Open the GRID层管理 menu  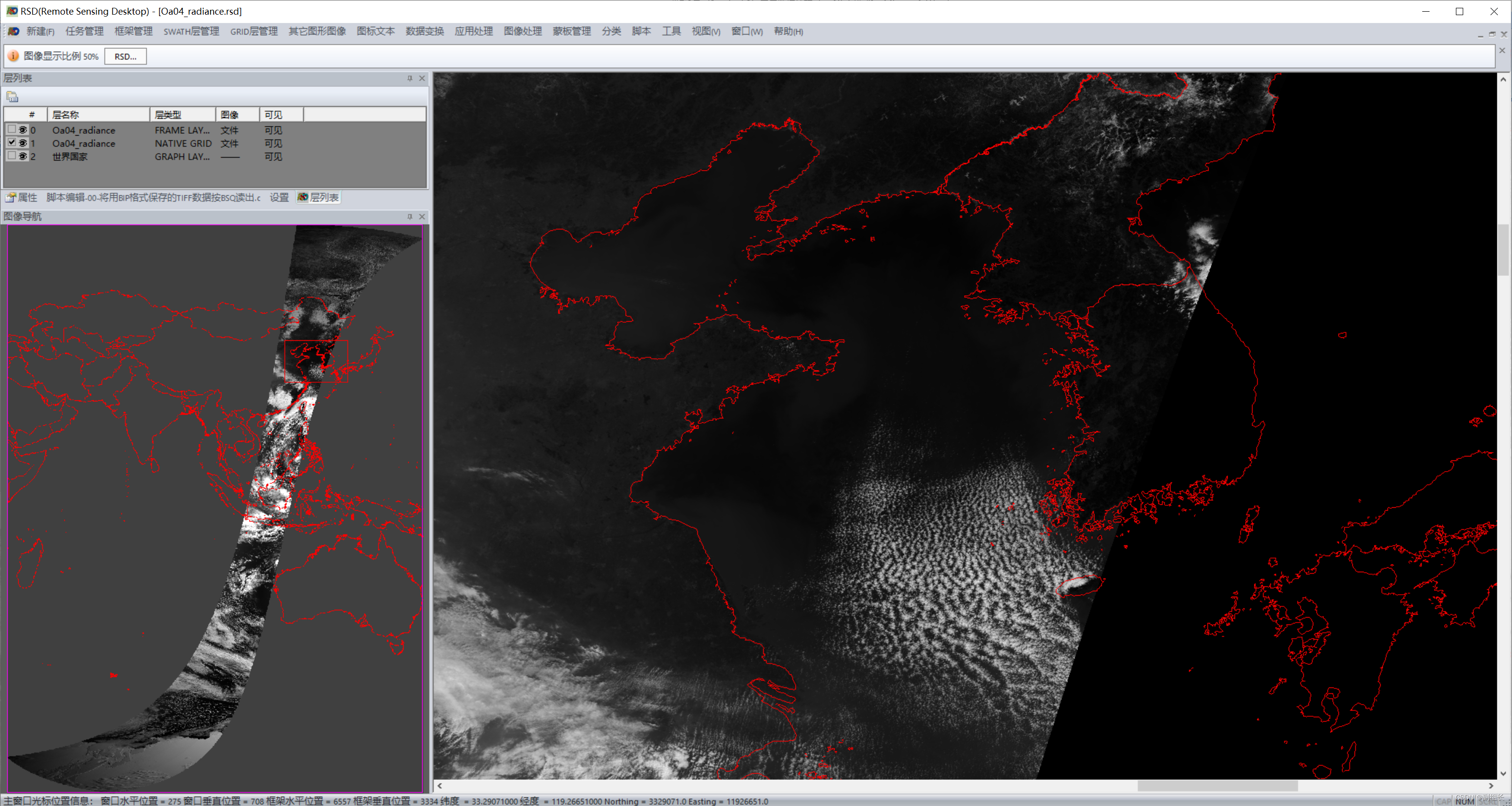[x=254, y=31]
